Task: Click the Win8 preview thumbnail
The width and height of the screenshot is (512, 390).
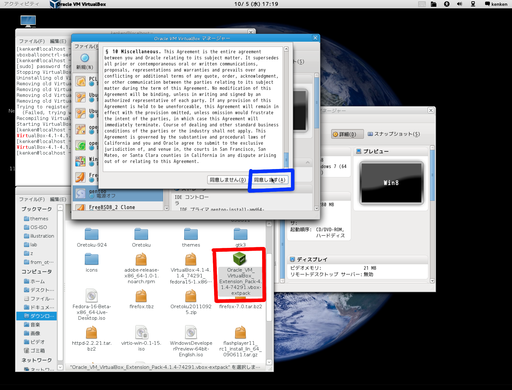Action: click(391, 183)
